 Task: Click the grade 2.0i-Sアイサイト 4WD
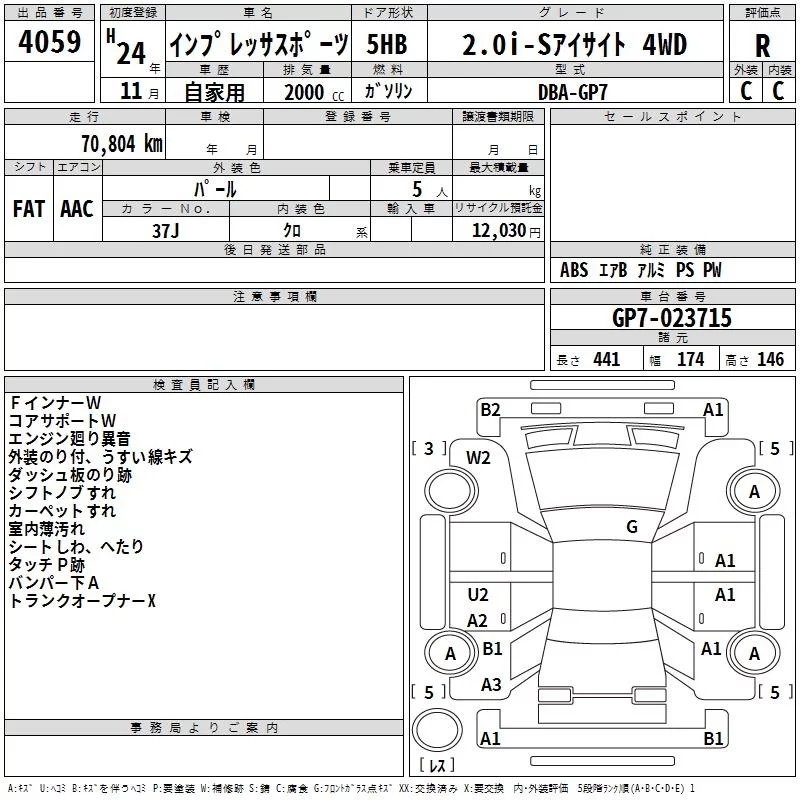574,44
